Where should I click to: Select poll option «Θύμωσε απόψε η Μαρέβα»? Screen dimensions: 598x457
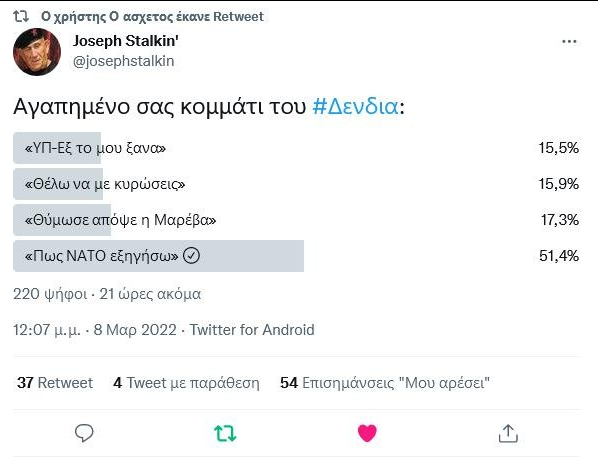point(296,220)
